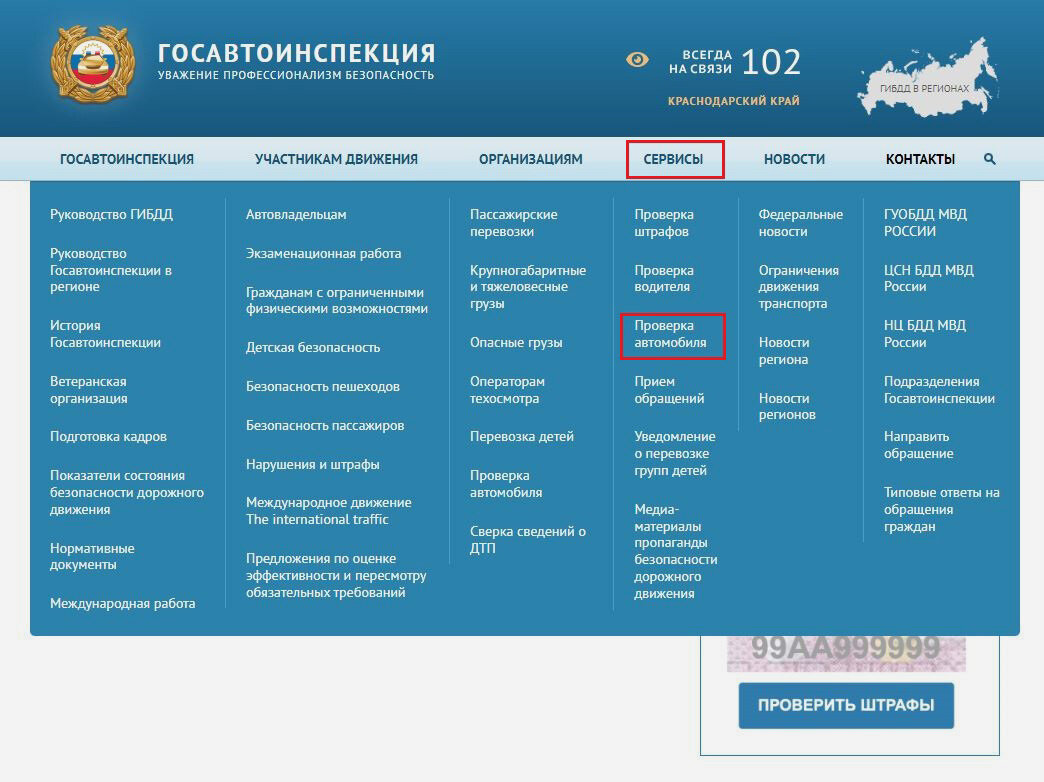The height and width of the screenshot is (782, 1044).
Task: Open Типовые ответы на обращения граждан
Action: [941, 509]
